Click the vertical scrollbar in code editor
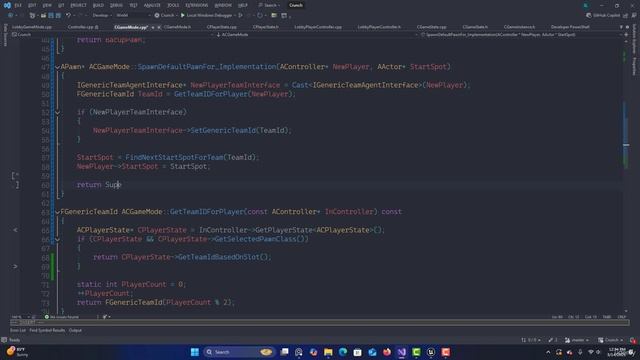 626,176
